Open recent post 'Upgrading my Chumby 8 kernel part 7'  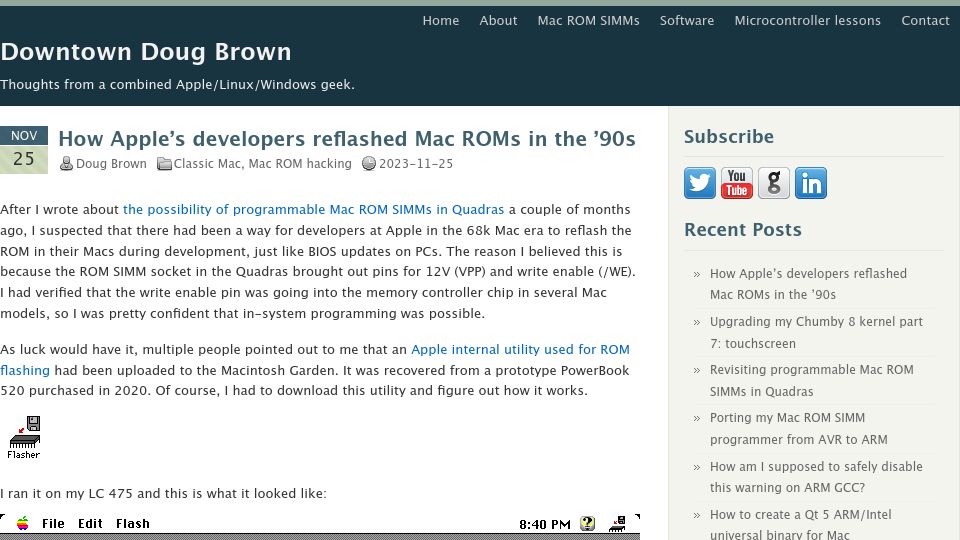coord(816,332)
